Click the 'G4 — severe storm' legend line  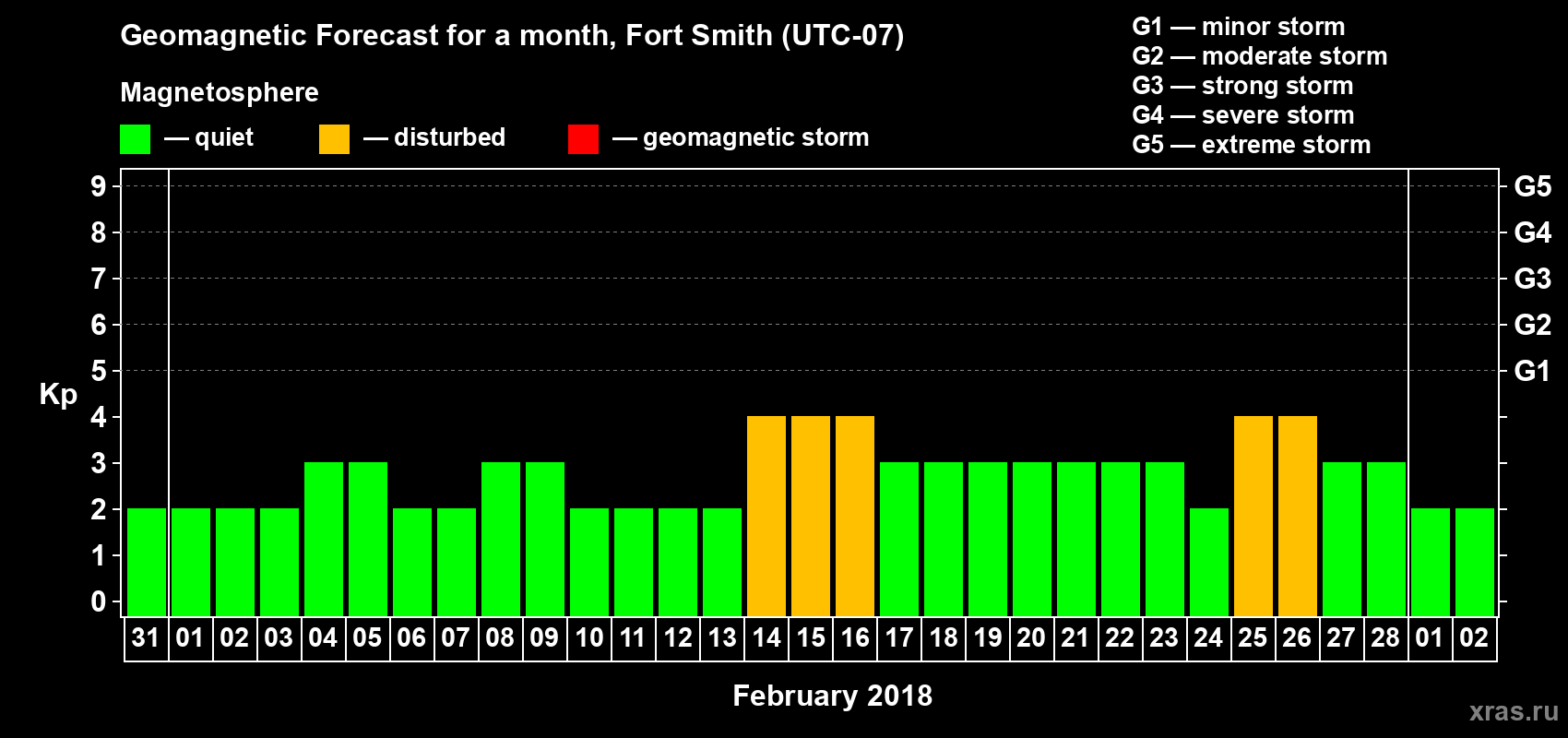(x=1243, y=115)
